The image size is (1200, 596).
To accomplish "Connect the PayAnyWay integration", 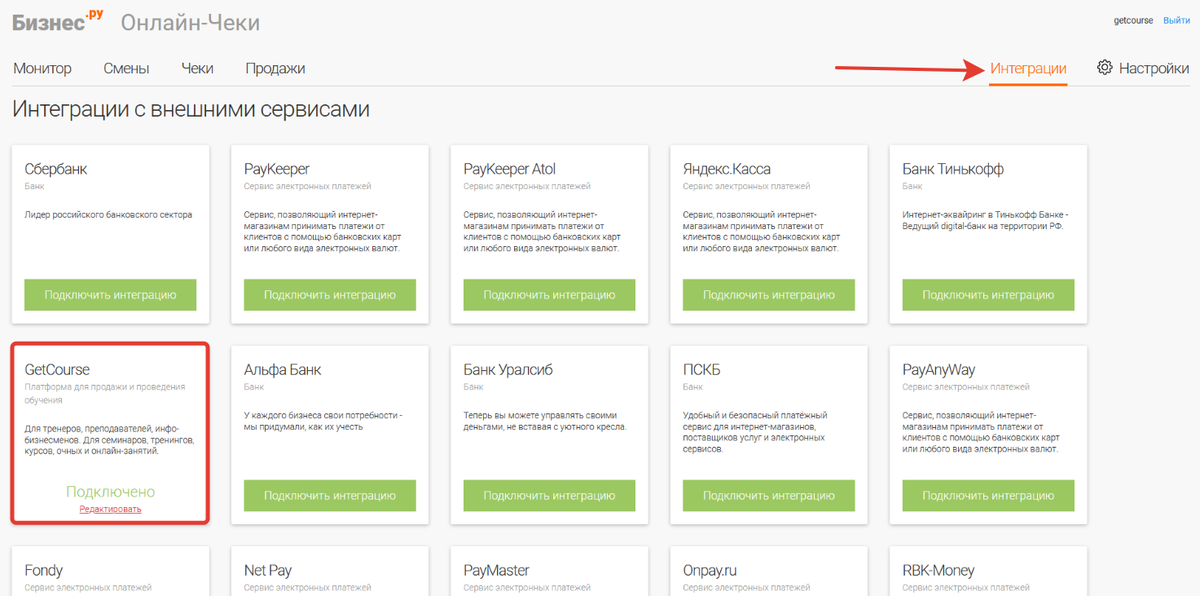I will coord(988,496).
